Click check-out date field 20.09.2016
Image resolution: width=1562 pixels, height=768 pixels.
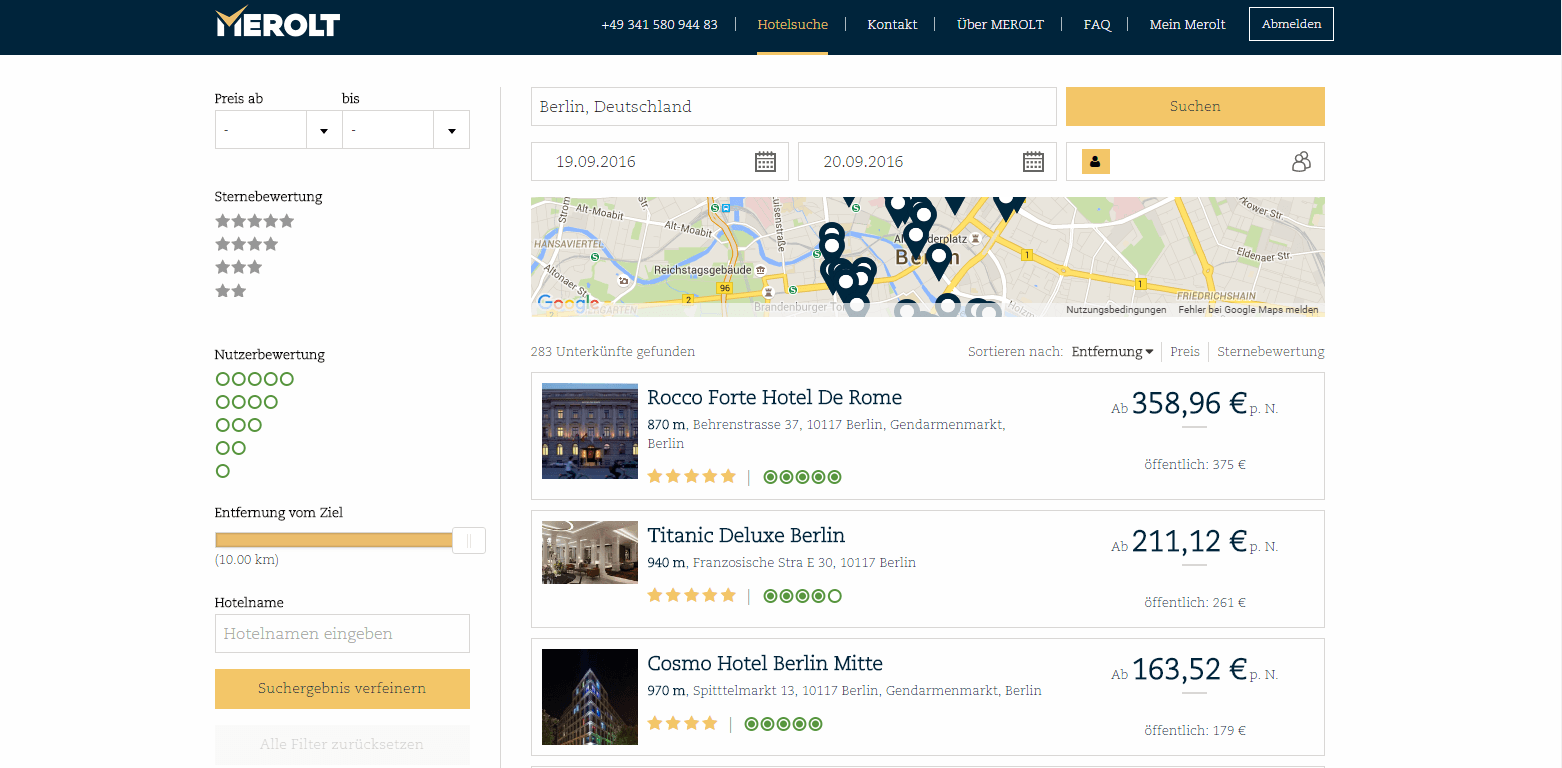pyautogui.click(x=927, y=161)
